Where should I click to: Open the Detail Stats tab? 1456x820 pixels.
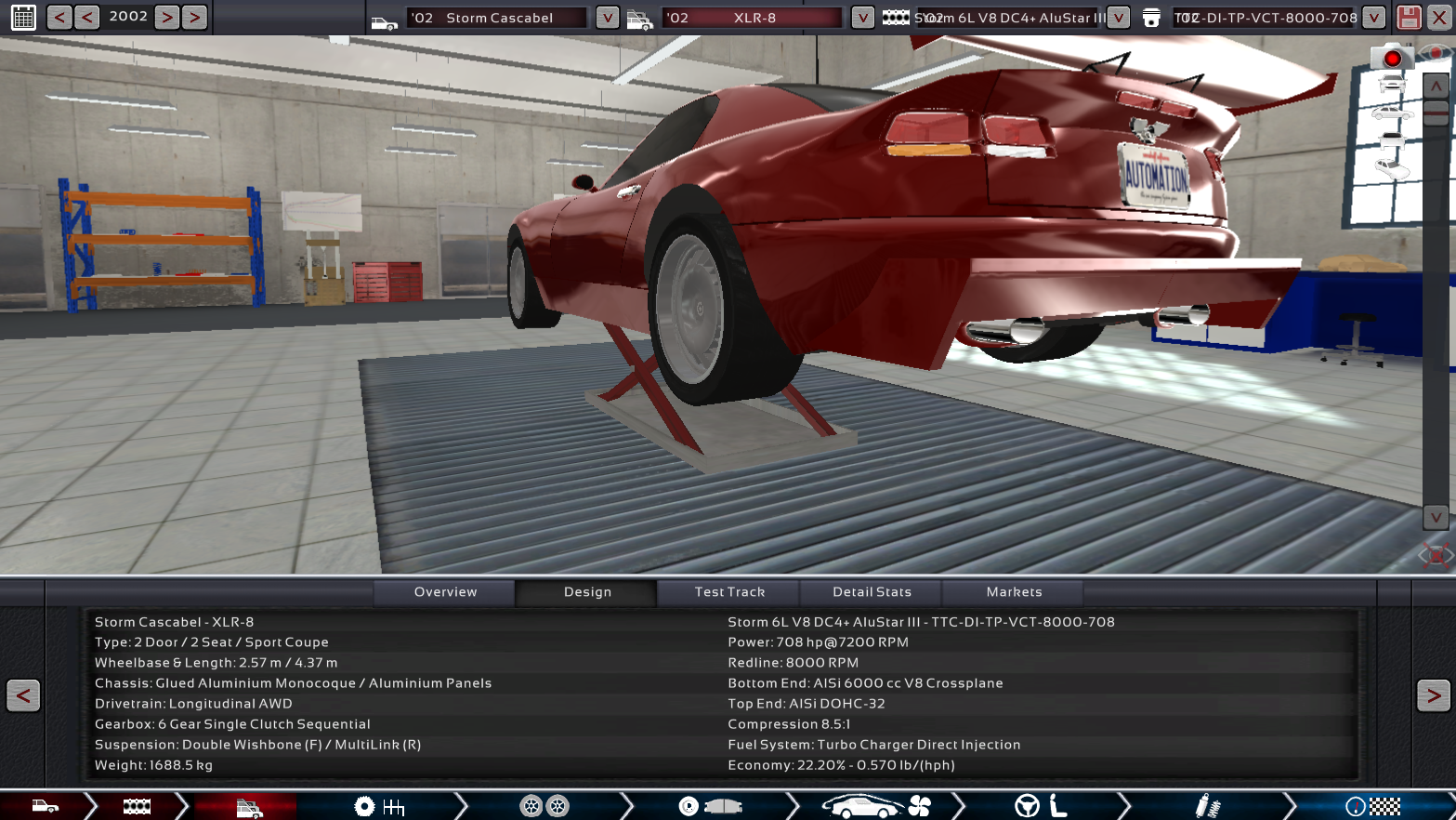pos(872,592)
